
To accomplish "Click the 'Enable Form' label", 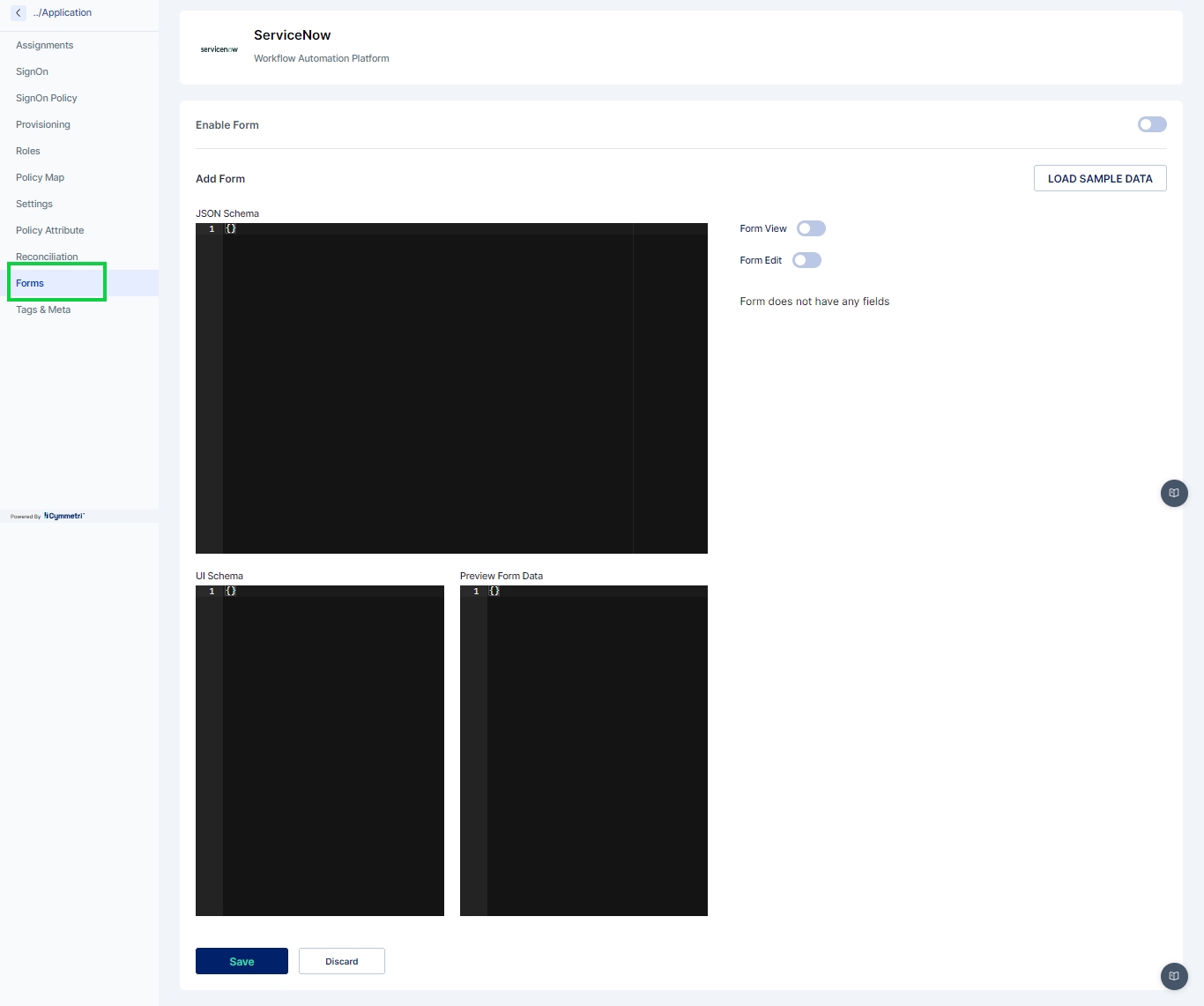I will tap(227, 125).
